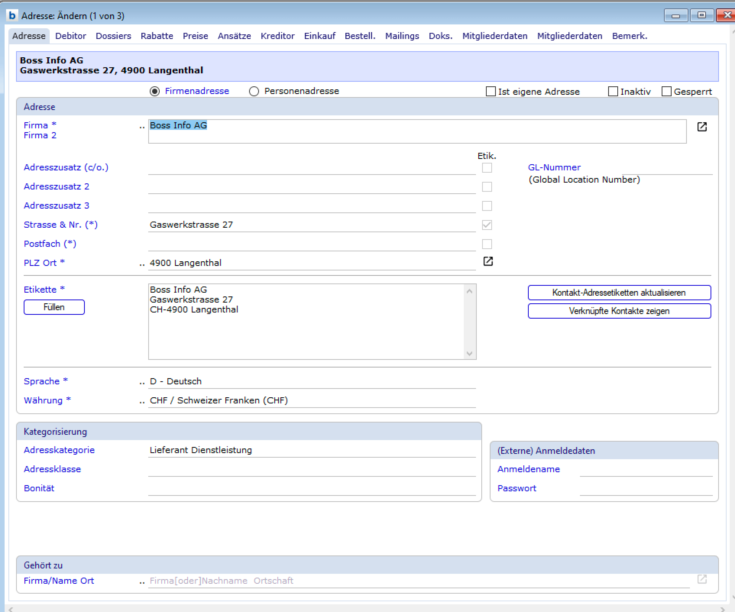Screen dimensions: 735x612
Task: Click into the Anmeldename input field
Action: (646, 469)
